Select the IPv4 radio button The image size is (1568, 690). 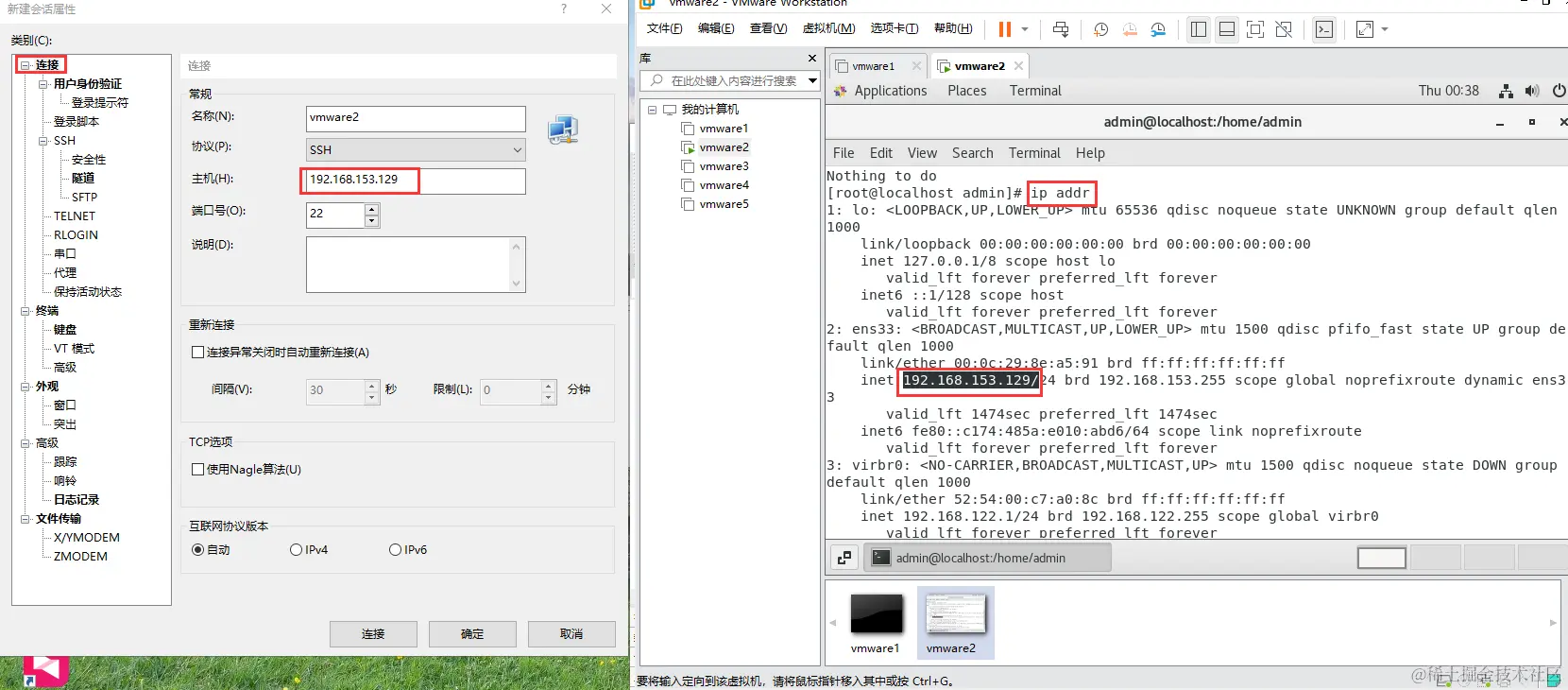(x=296, y=550)
